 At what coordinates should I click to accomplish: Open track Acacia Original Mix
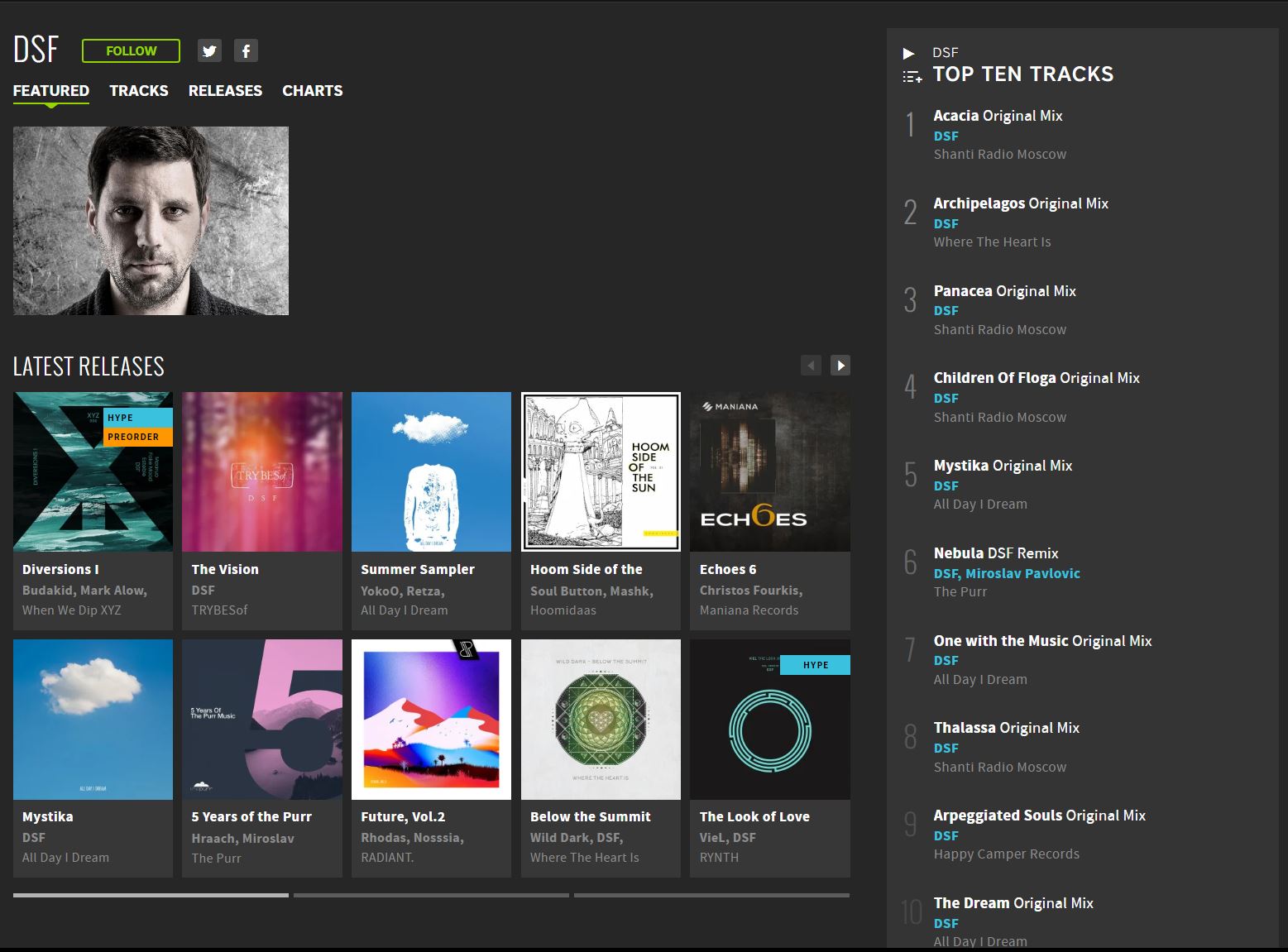[998, 116]
